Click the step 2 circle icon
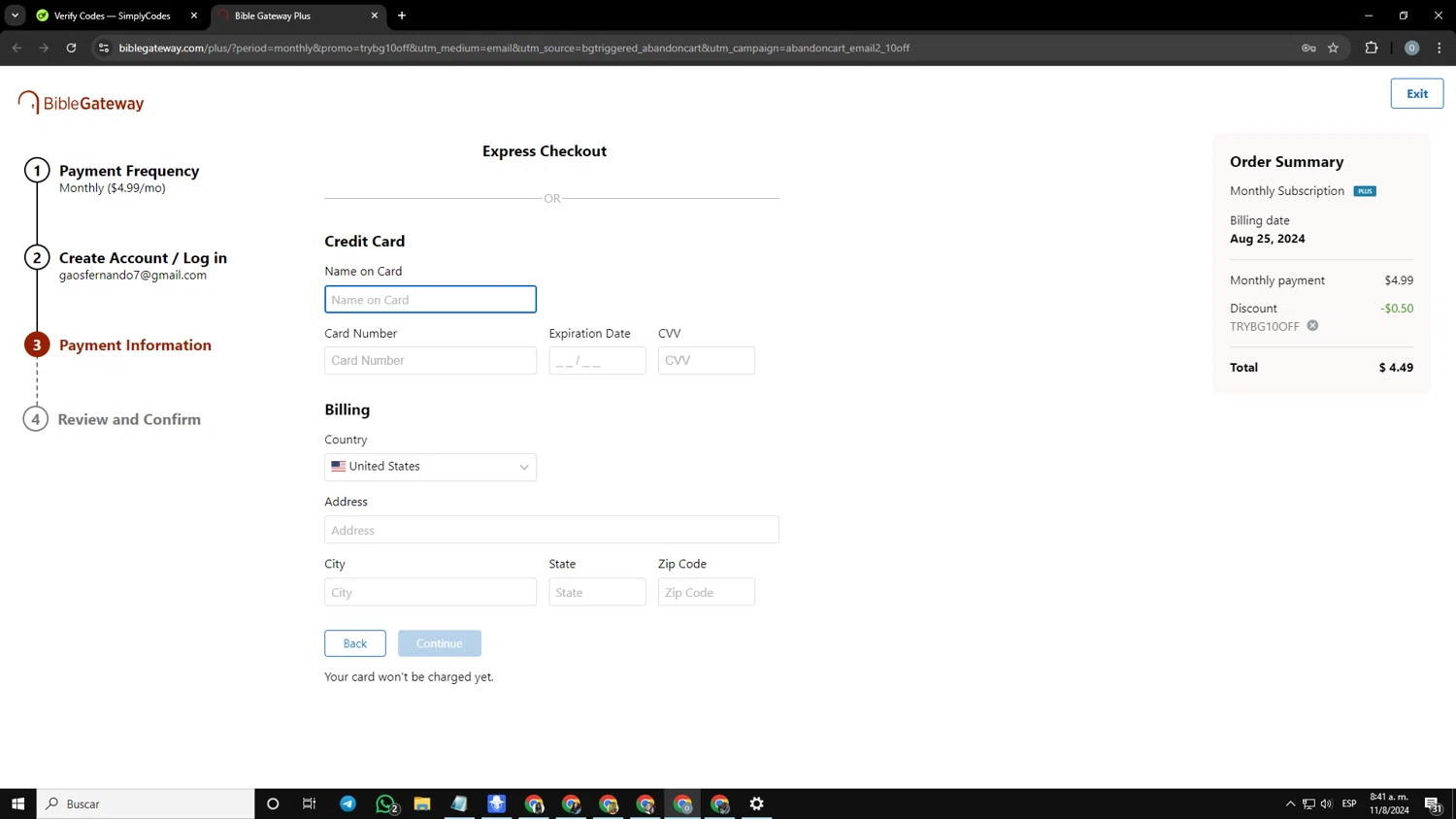 pos(37,258)
